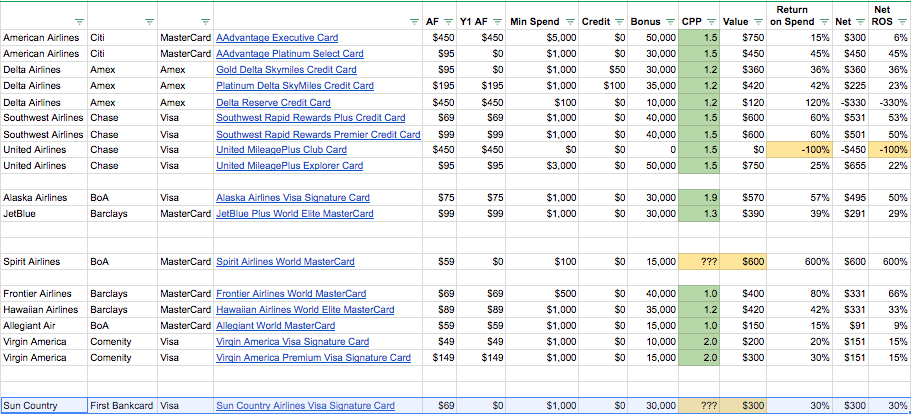The height and width of the screenshot is (414, 911).
Task: Click the Spirit row ??? CPP cell
Action: click(x=700, y=262)
